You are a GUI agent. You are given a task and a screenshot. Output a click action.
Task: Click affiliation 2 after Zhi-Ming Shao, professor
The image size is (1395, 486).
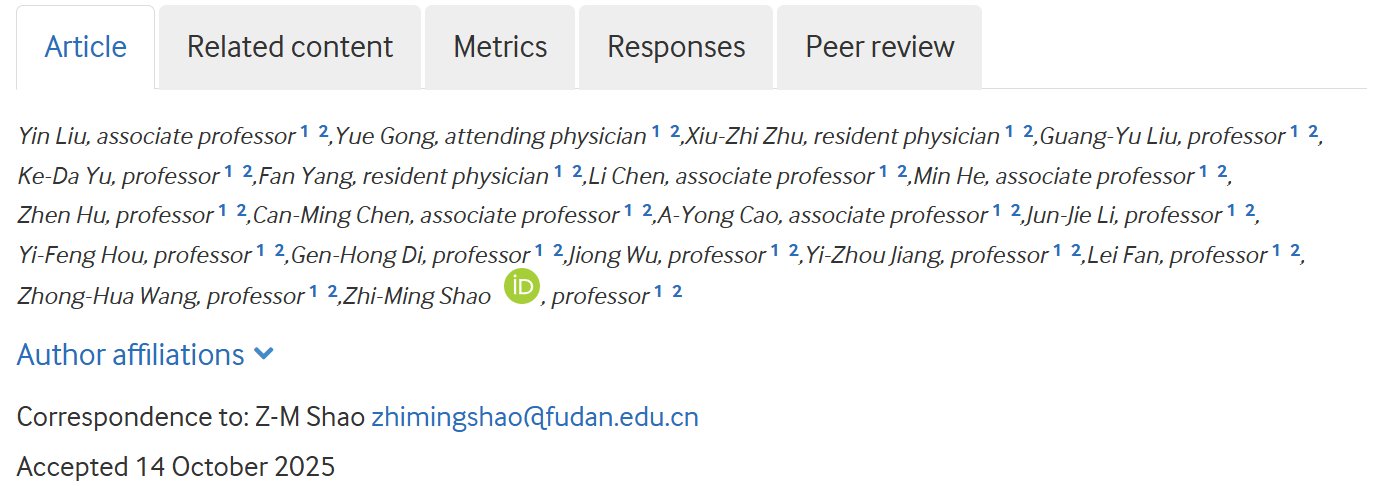(x=677, y=291)
